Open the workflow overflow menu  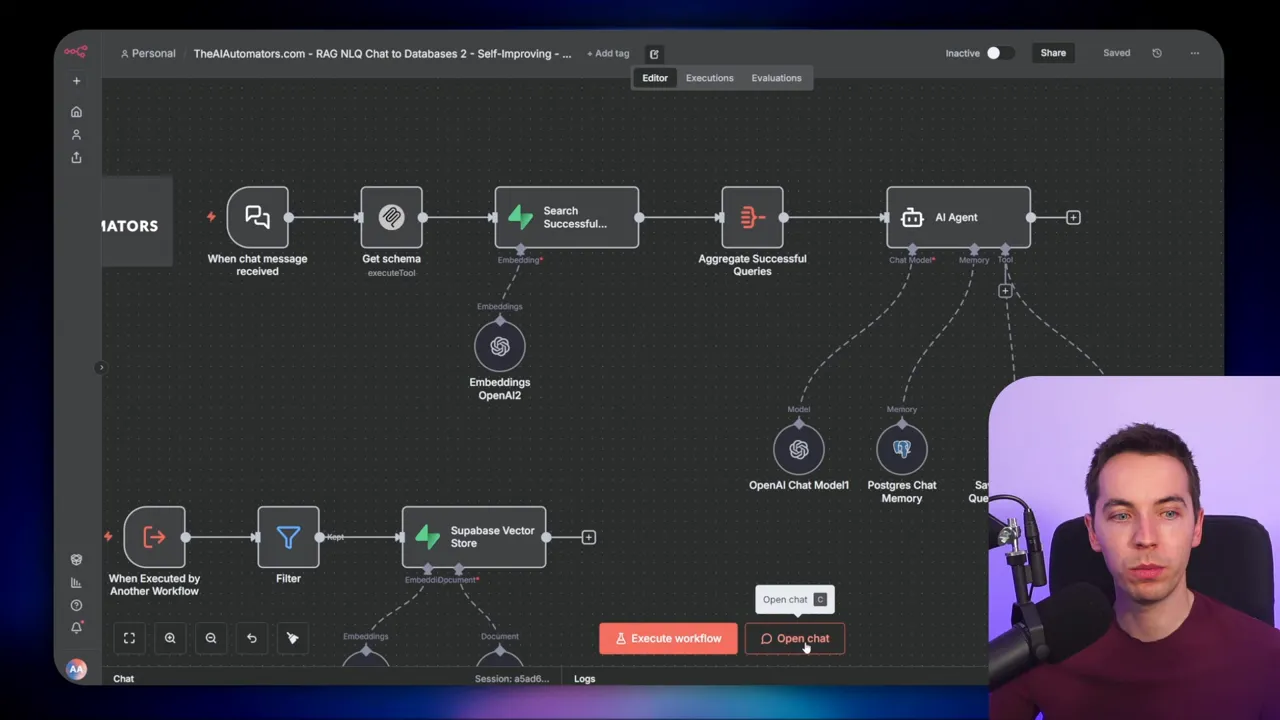tap(1194, 53)
